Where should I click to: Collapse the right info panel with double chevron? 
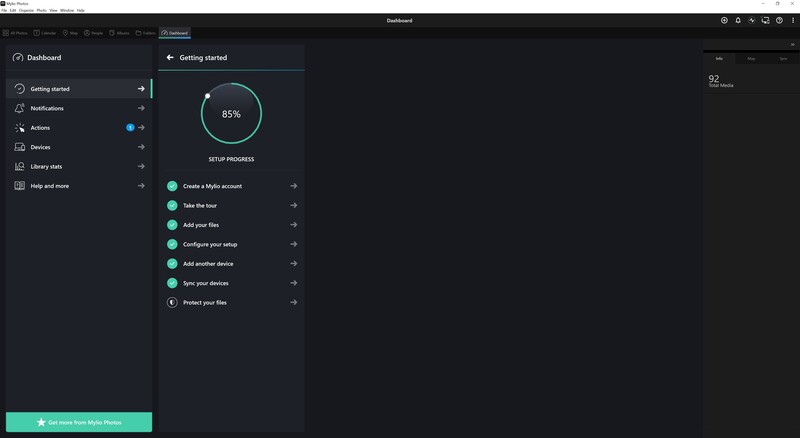(792, 44)
